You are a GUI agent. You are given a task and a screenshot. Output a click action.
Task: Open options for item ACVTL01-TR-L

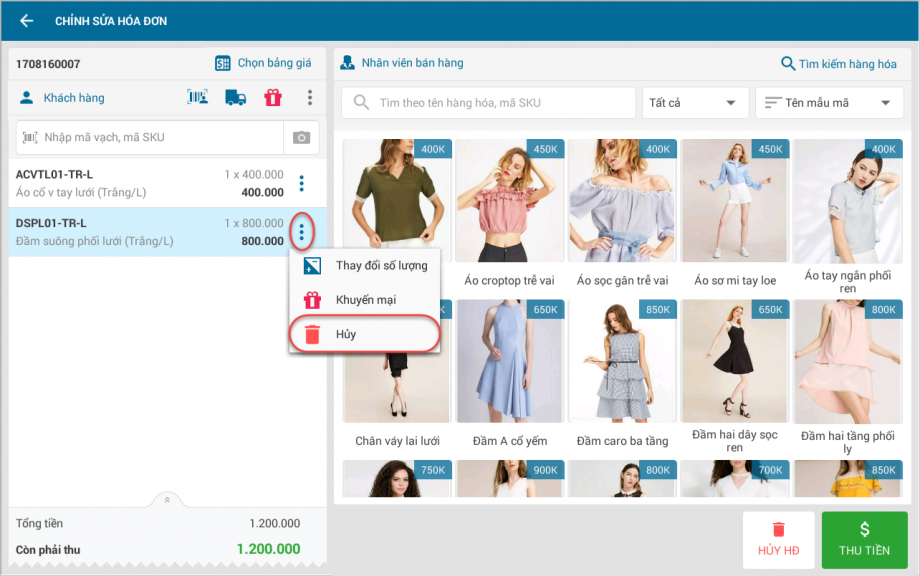pos(302,184)
